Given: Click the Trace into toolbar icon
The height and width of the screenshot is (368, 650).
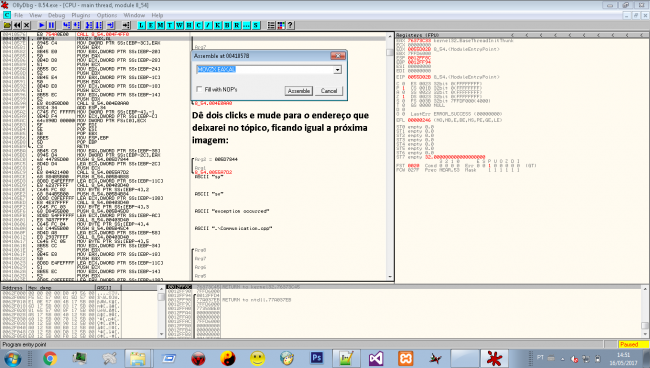Looking at the screenshot, I should 89,25.
